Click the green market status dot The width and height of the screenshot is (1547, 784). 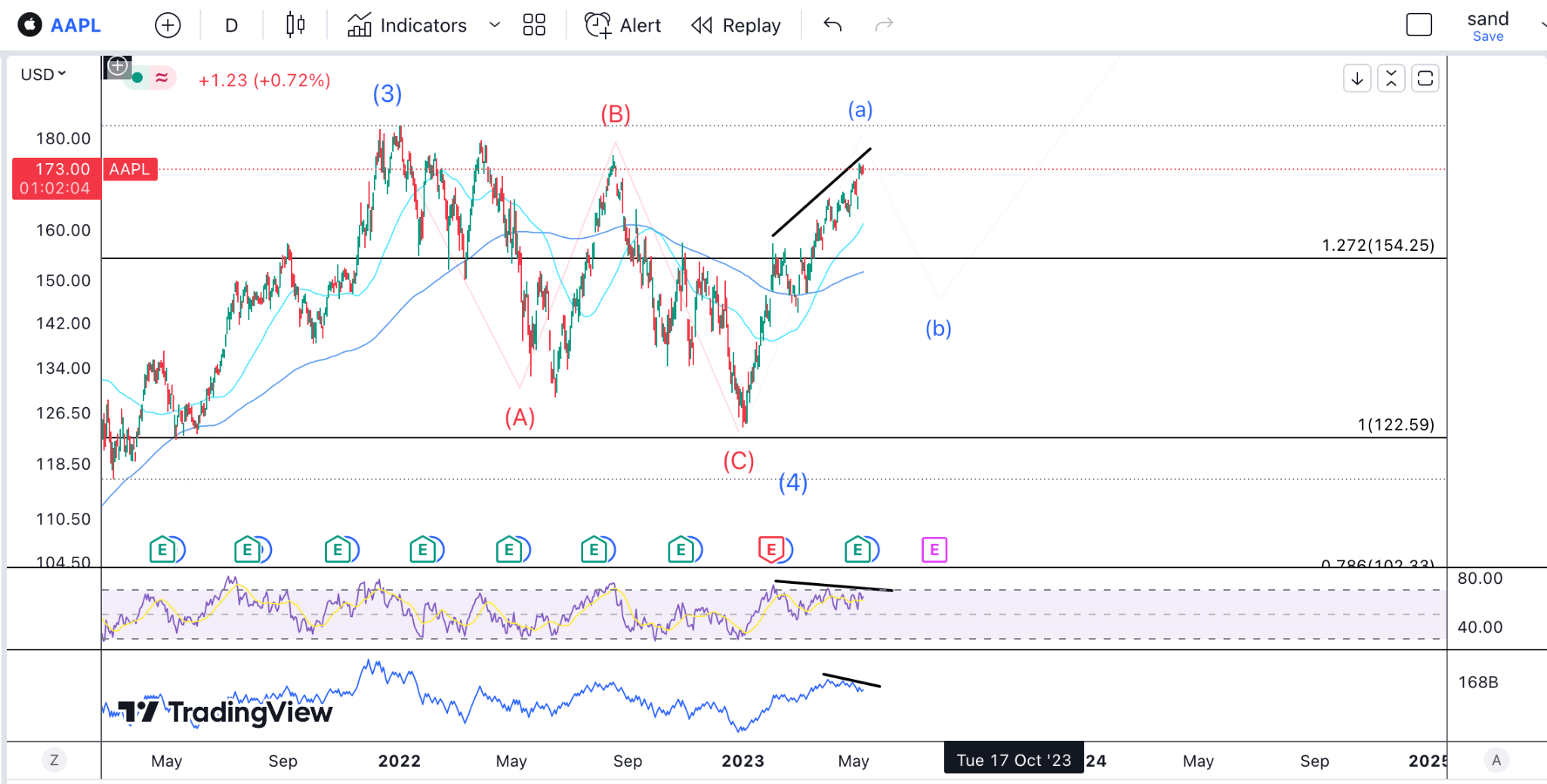(137, 78)
